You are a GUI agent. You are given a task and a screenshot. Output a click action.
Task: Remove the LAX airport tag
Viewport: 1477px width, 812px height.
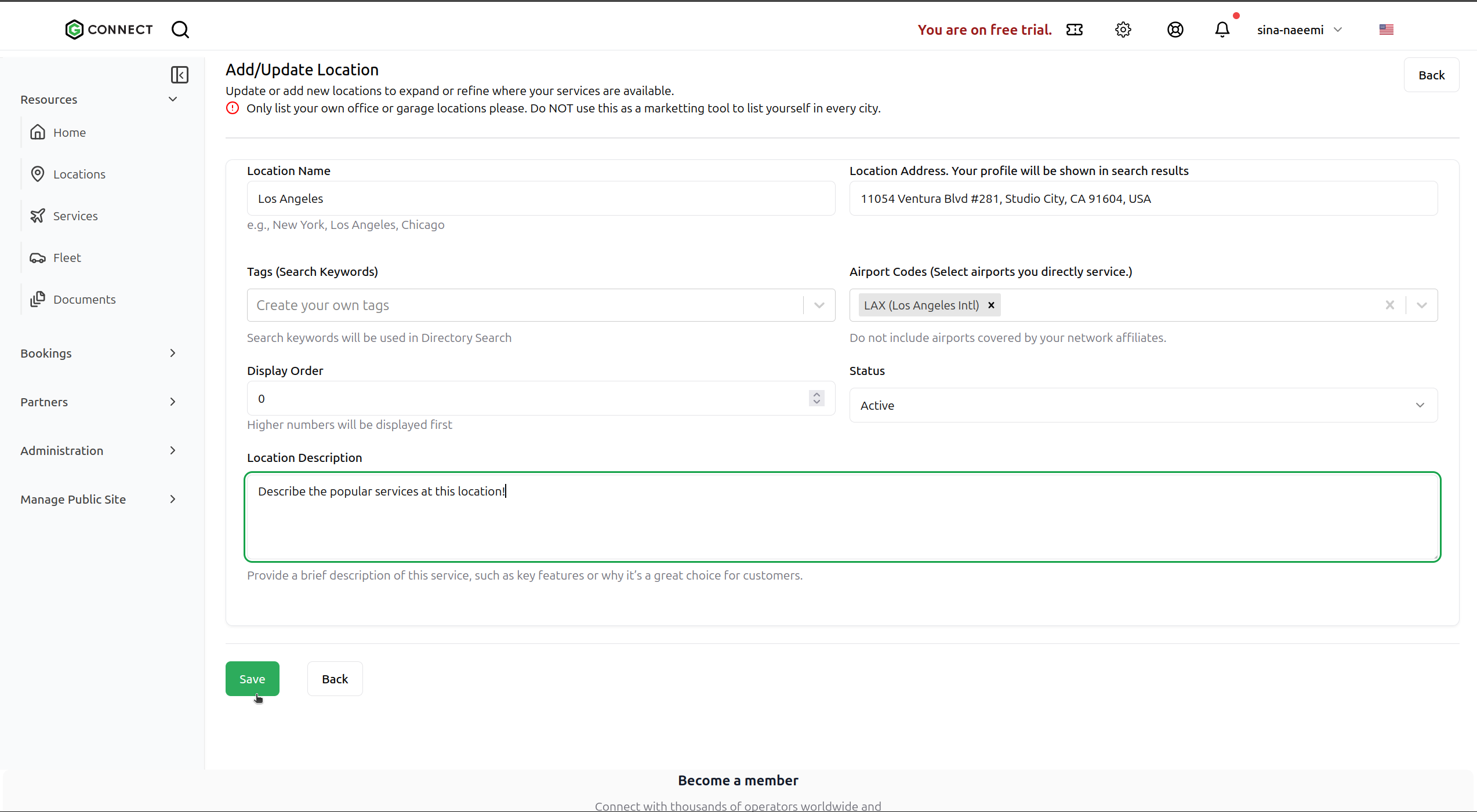991,305
